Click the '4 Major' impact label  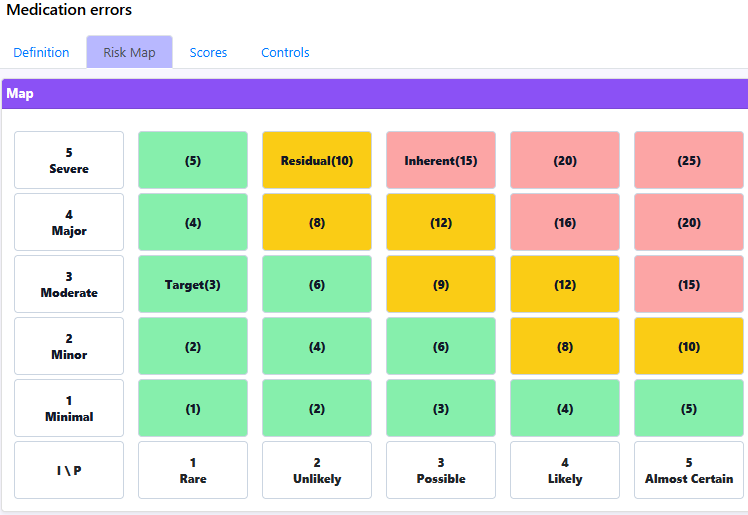tap(69, 222)
